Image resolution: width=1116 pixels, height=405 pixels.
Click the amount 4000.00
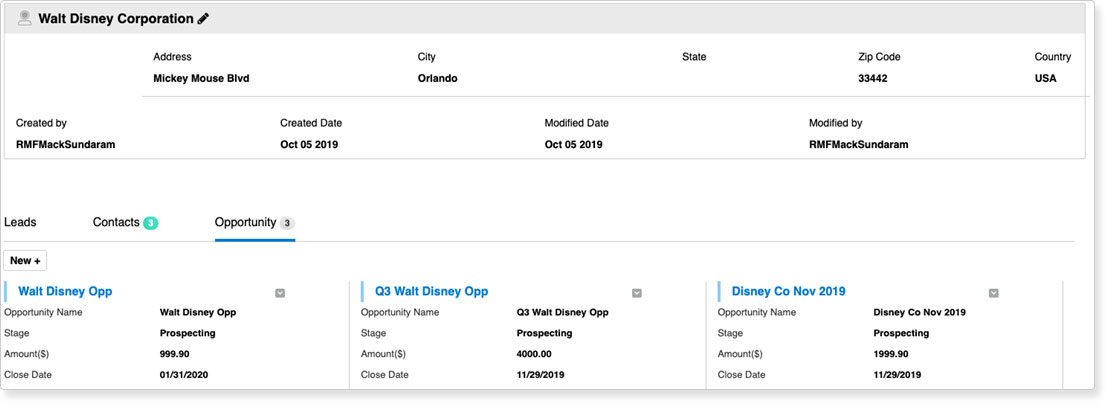pos(534,354)
